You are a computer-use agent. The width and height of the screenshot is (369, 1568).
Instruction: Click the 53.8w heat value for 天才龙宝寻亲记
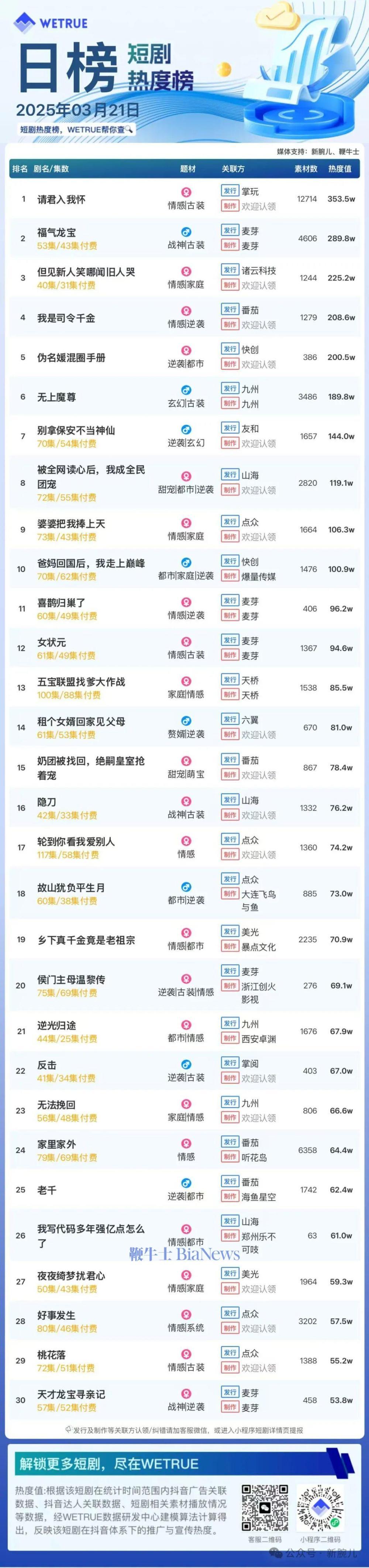click(341, 1400)
